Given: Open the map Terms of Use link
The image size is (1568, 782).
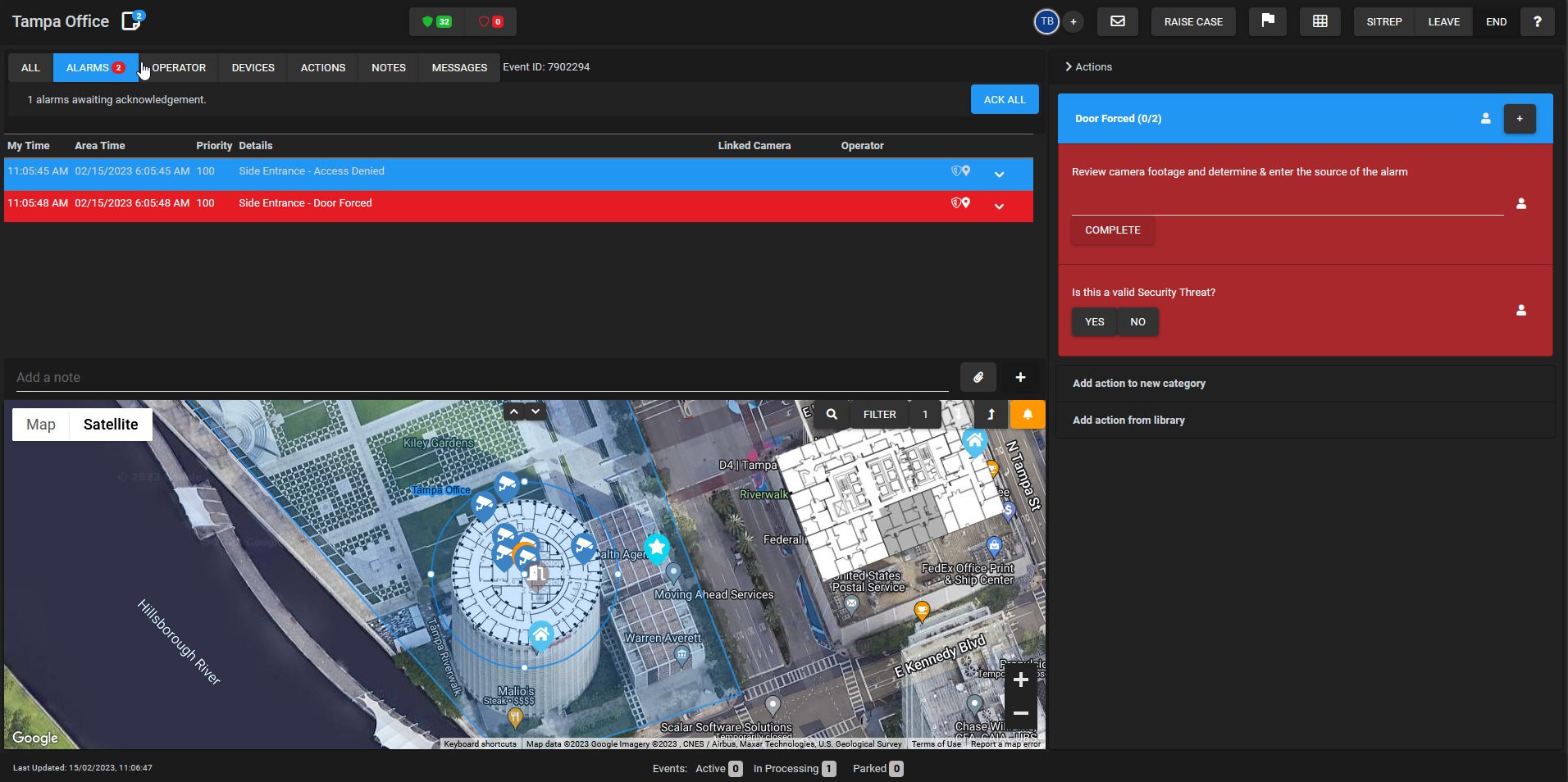Looking at the screenshot, I should [937, 744].
